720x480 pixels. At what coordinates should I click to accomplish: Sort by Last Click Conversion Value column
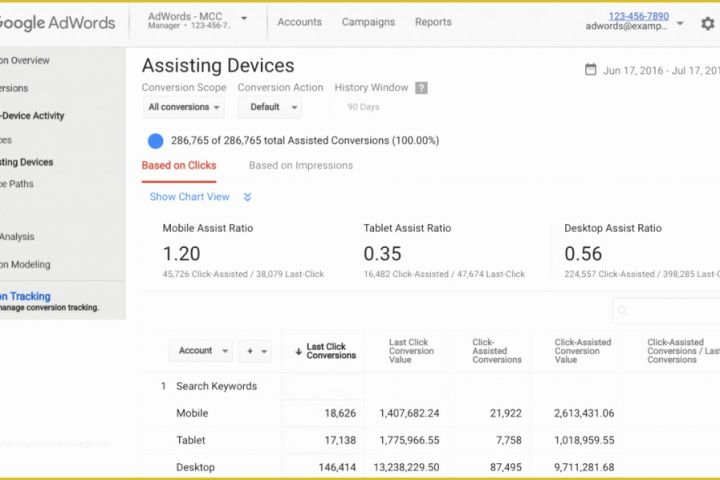tap(411, 351)
